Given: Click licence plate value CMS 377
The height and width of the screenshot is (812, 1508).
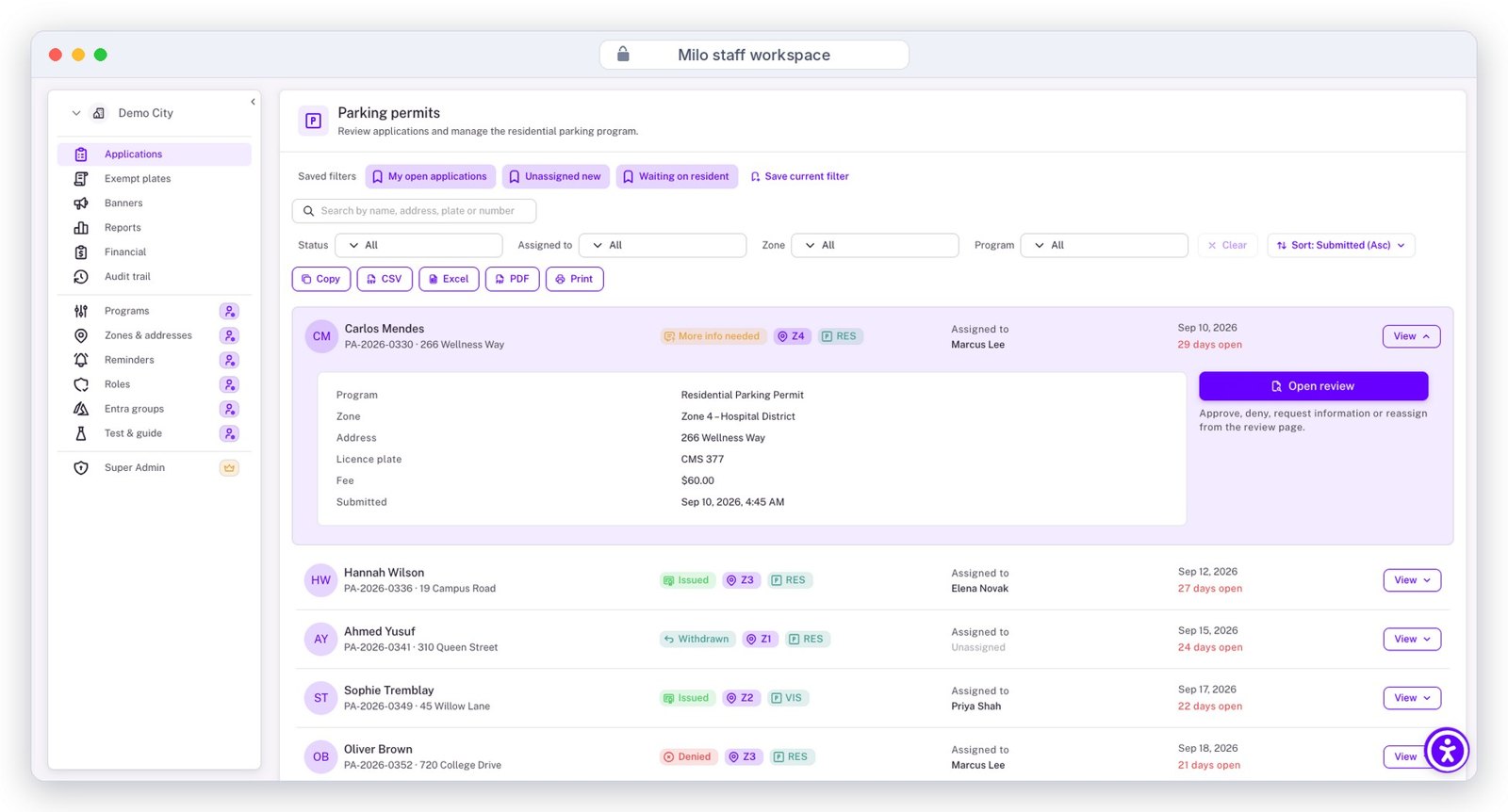Looking at the screenshot, I should tap(703, 460).
